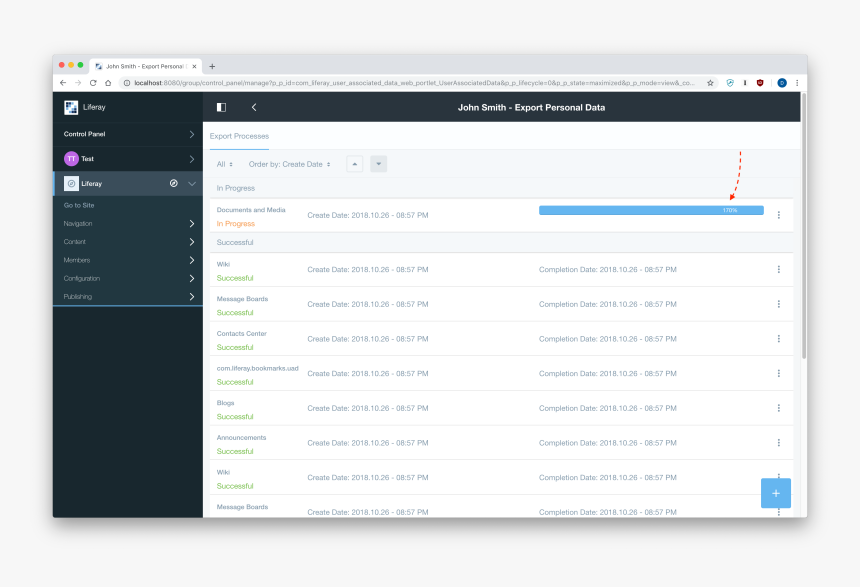The image size is (860, 587).
Task: Expand the Publishing sidebar menu
Action: [x=129, y=297]
